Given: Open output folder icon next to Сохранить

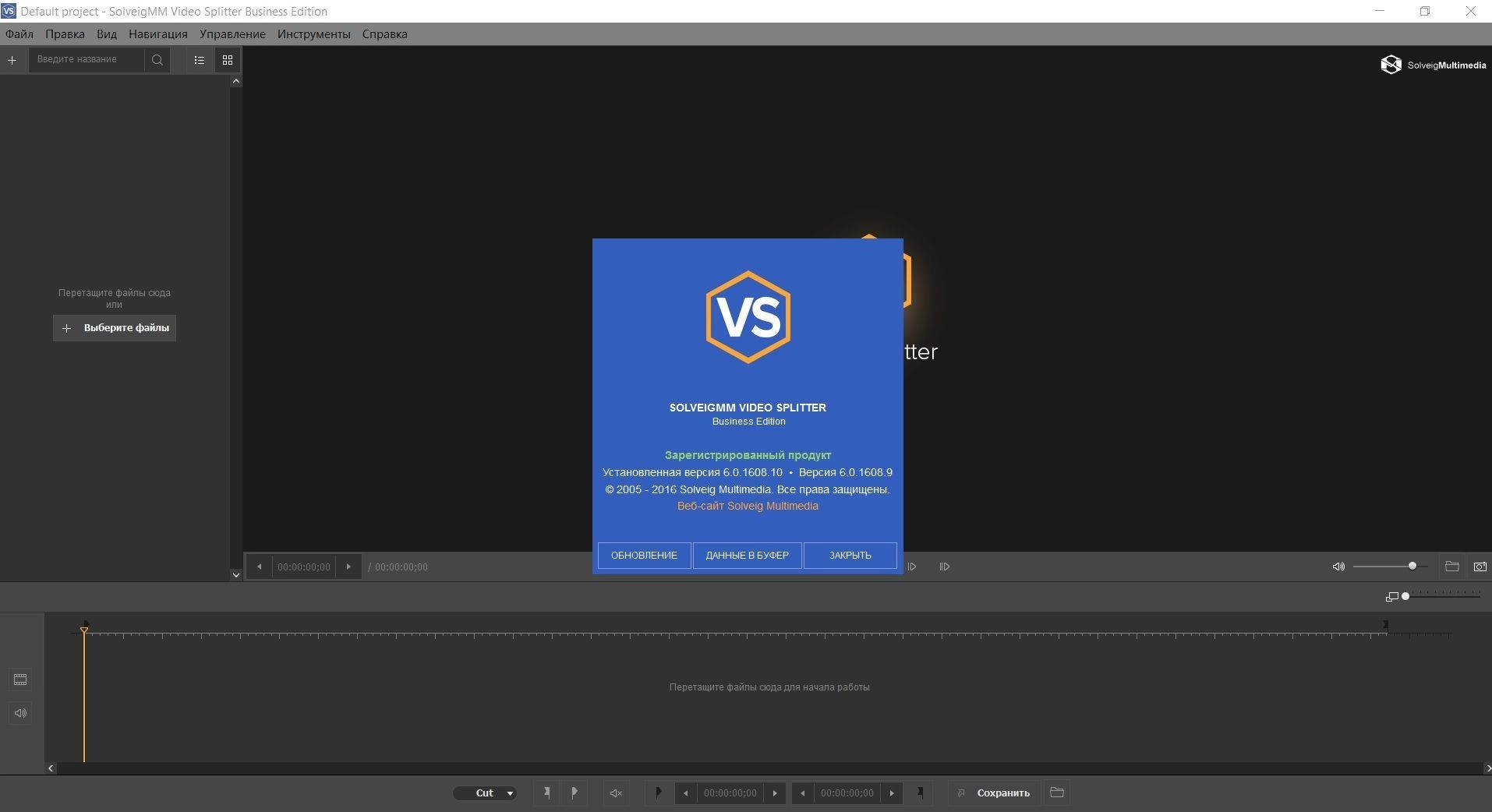Looking at the screenshot, I should click(x=1057, y=793).
